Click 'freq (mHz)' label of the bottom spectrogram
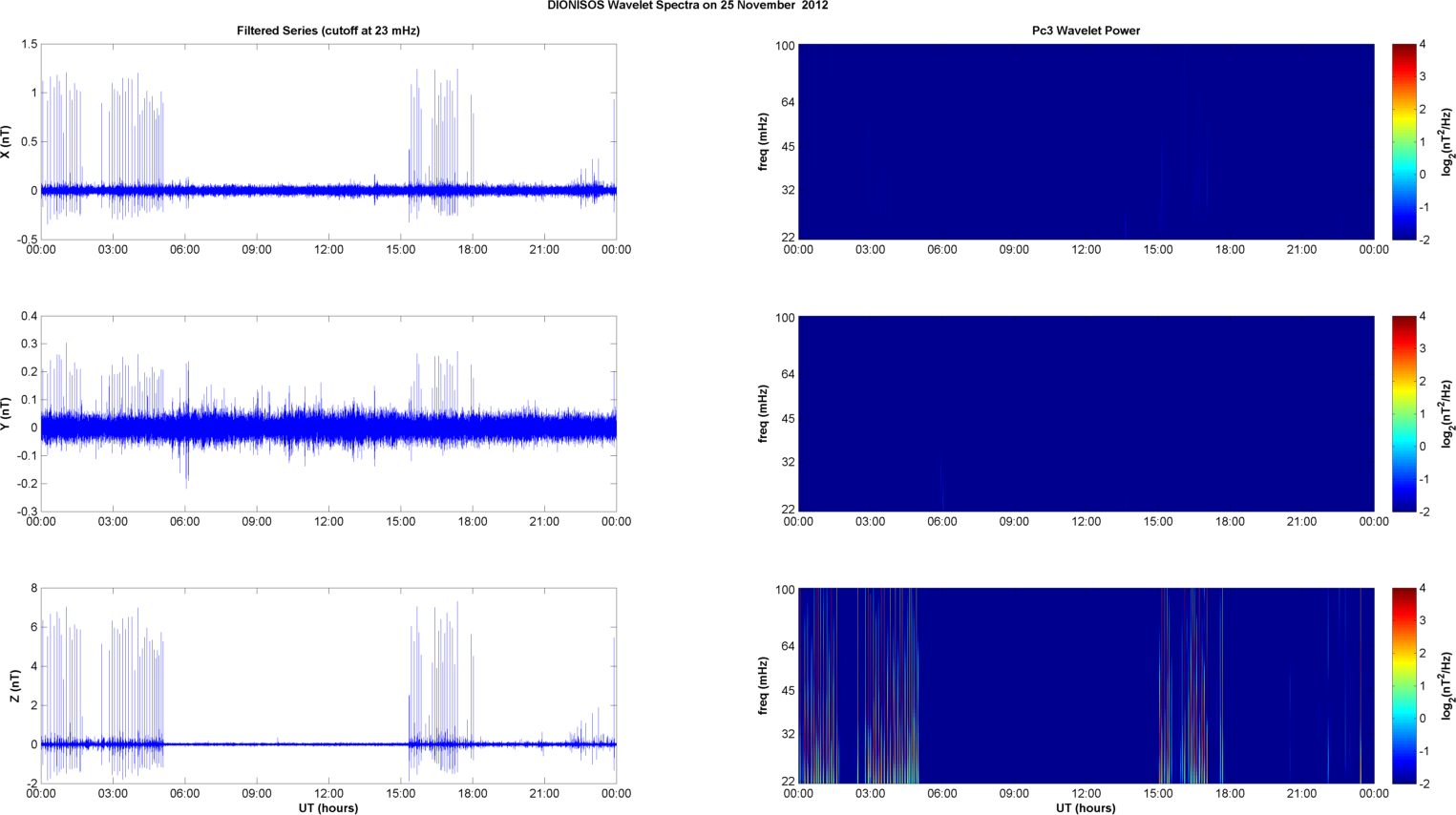 [764, 686]
